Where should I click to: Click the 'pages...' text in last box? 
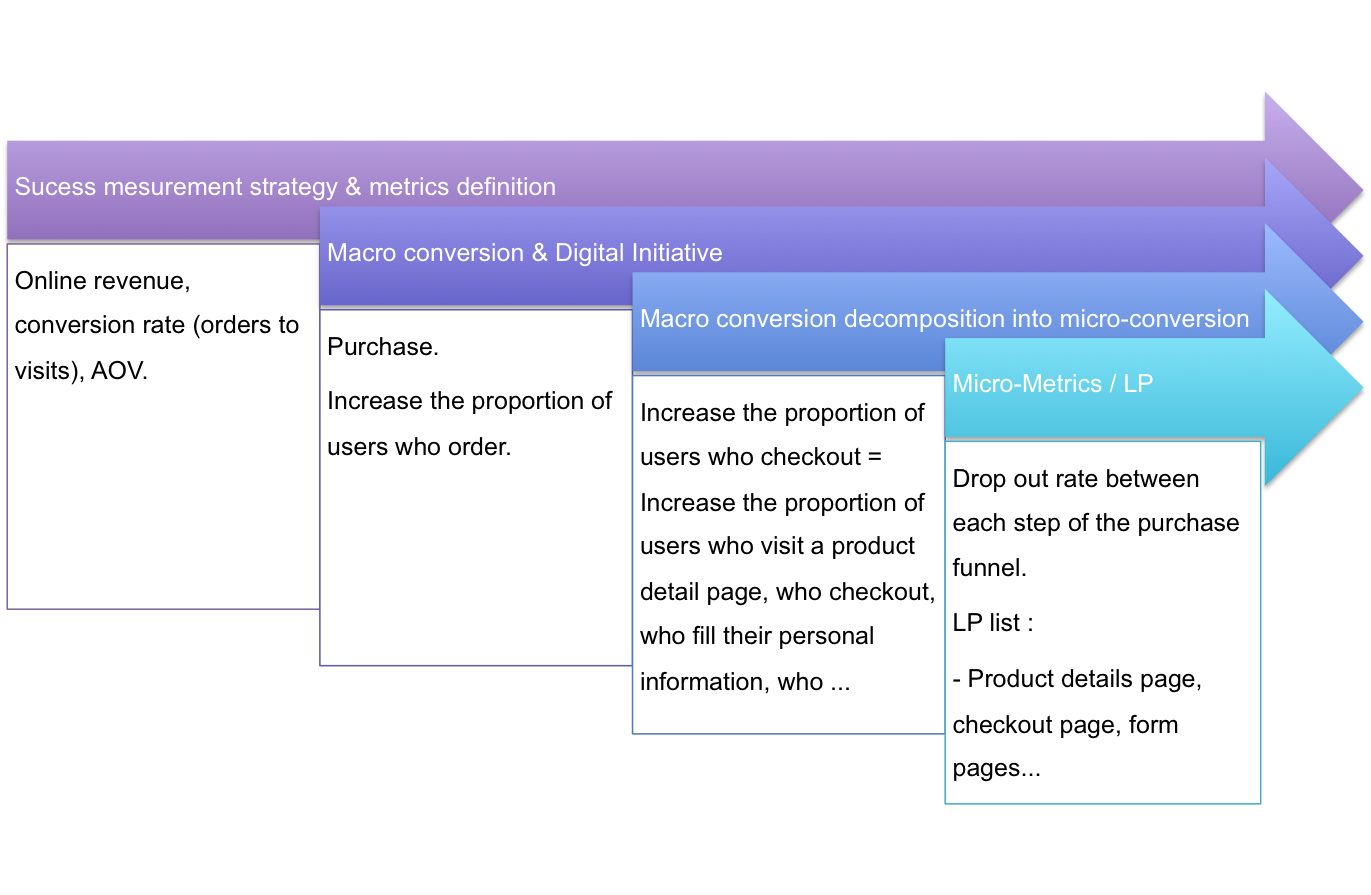(x=999, y=769)
